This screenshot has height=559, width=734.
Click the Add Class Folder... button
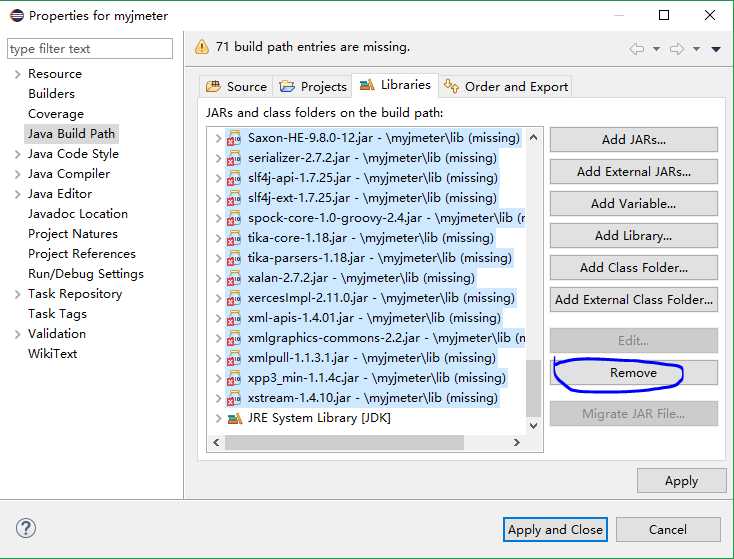pyautogui.click(x=634, y=267)
